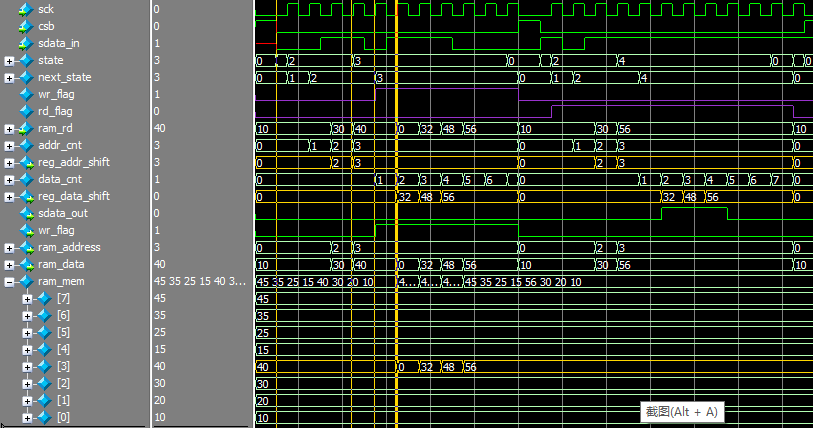Expand the data_cnt signal bus

pyautogui.click(x=9, y=180)
